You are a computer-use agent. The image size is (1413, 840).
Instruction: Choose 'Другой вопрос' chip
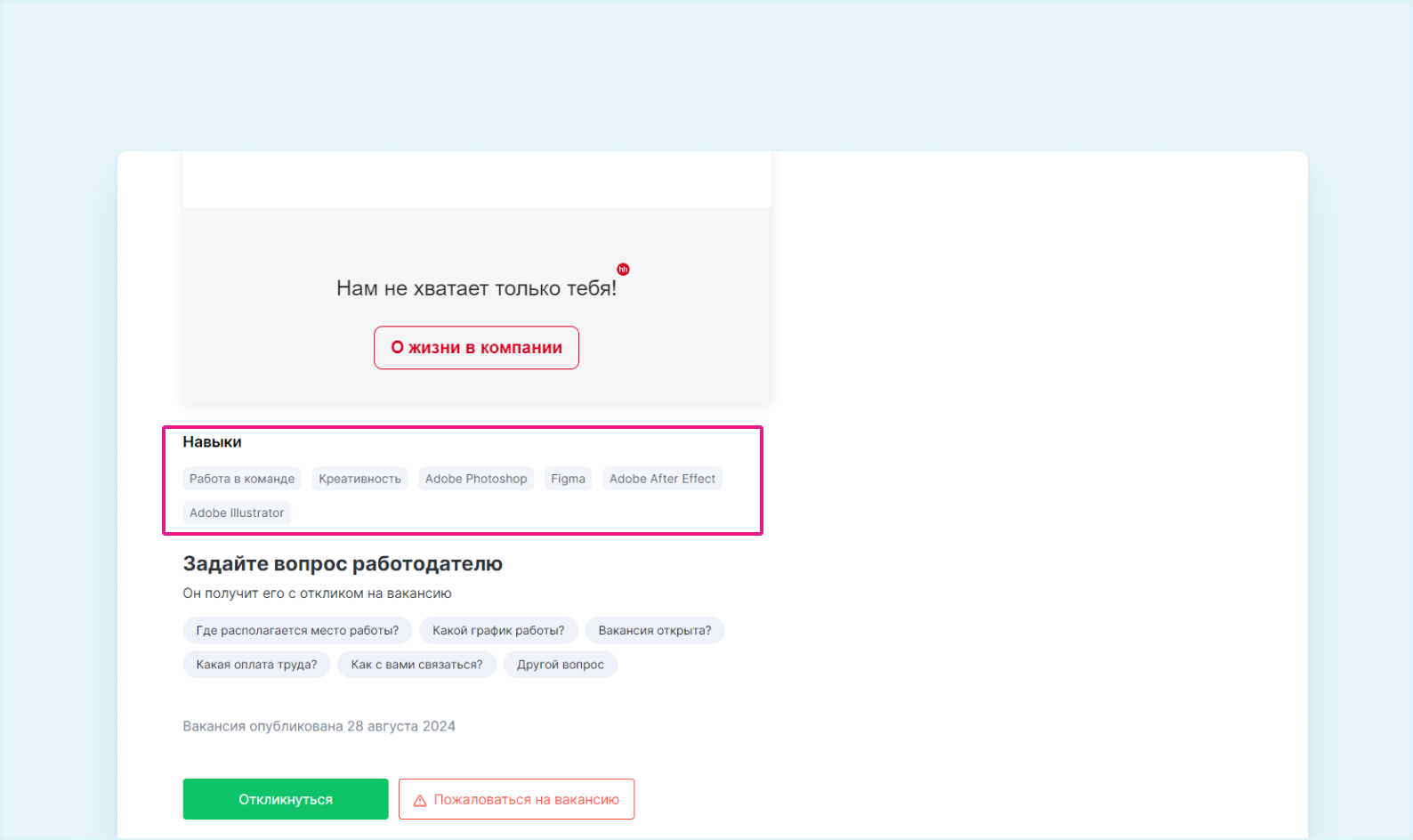pos(561,665)
